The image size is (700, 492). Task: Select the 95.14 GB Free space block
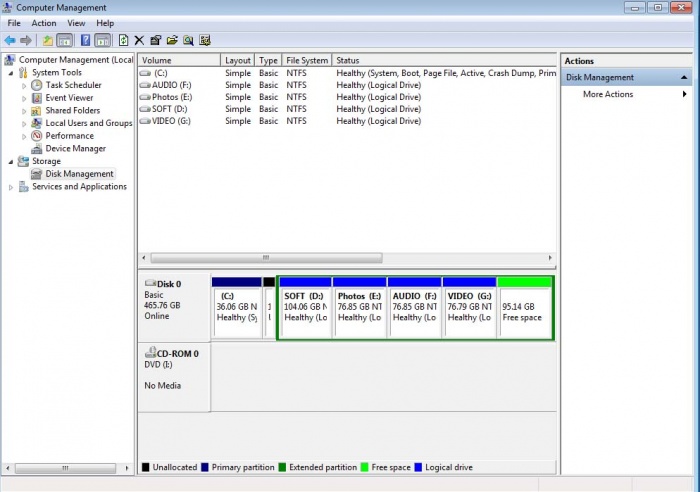click(524, 311)
